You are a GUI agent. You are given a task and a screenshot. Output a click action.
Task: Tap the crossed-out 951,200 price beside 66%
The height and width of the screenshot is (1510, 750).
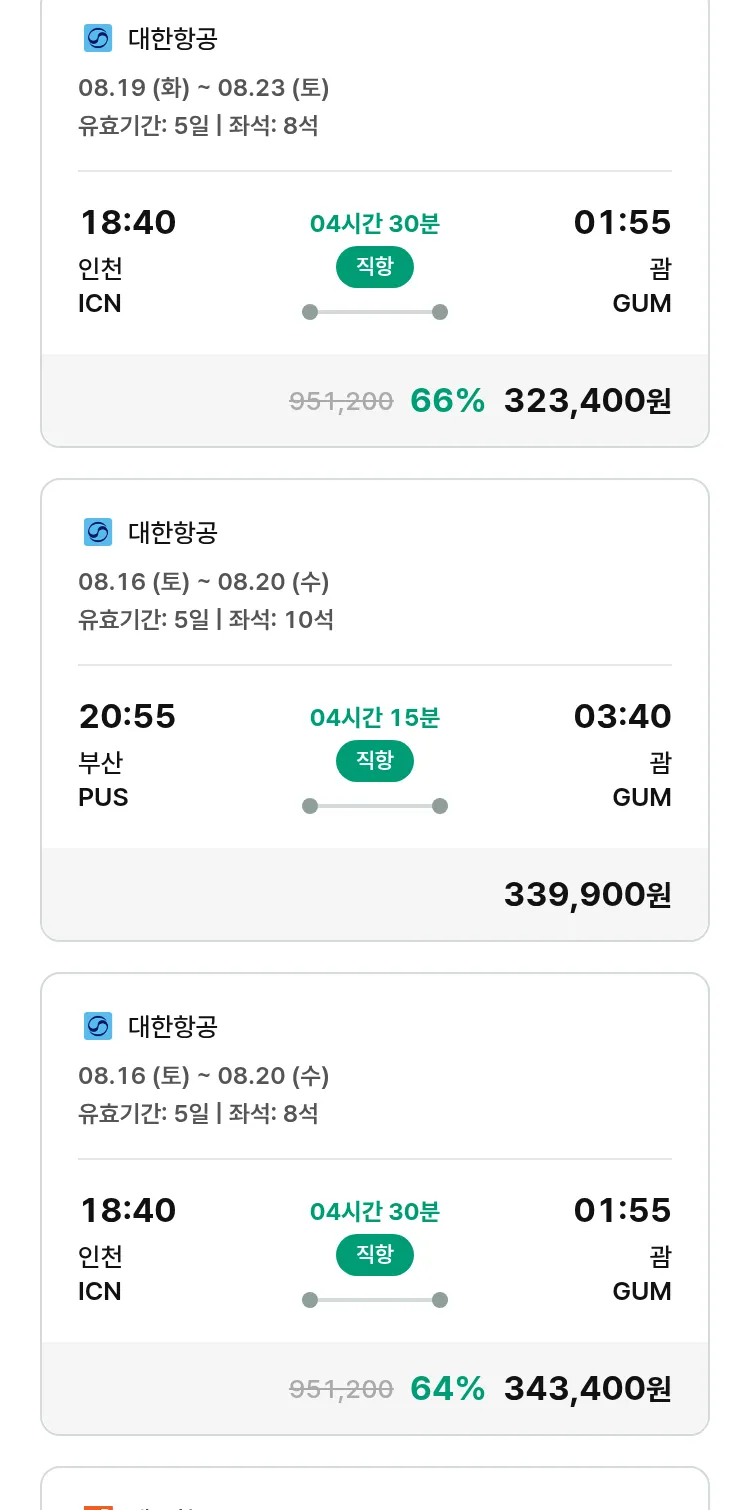click(341, 402)
